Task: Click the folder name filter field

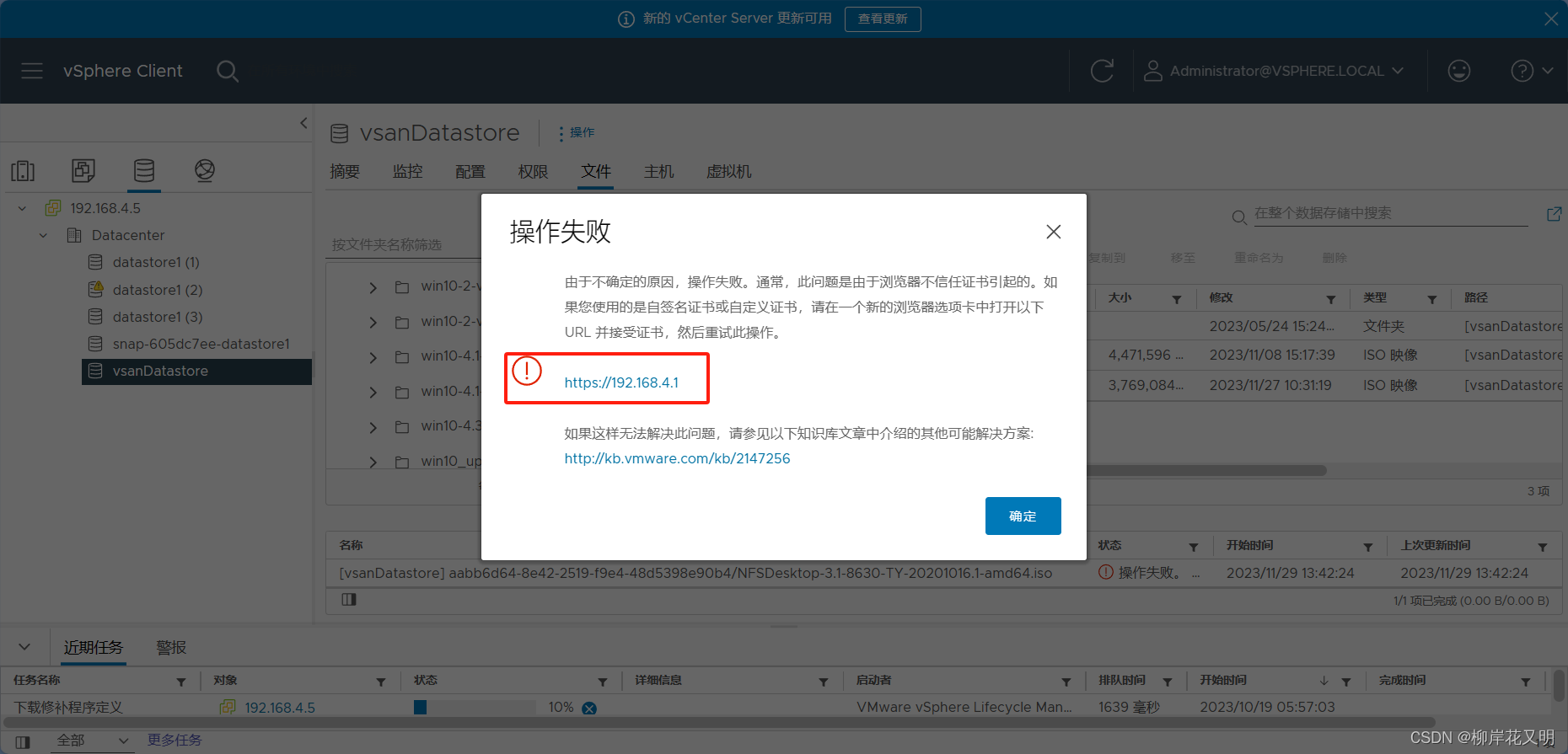Action: [x=405, y=244]
